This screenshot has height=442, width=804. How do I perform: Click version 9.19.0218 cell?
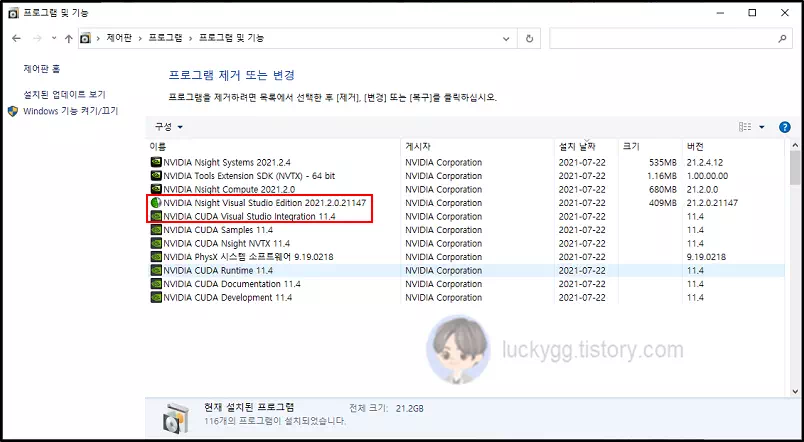[x=706, y=256]
